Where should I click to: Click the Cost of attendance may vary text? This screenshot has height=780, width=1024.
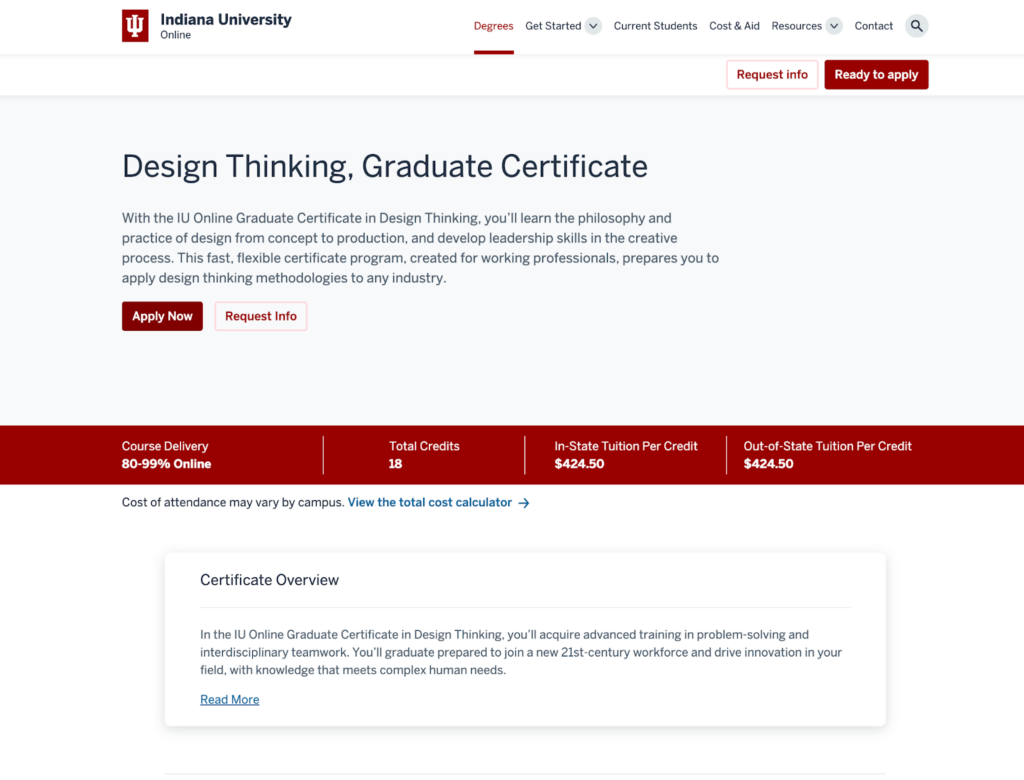pyautogui.click(x=232, y=502)
